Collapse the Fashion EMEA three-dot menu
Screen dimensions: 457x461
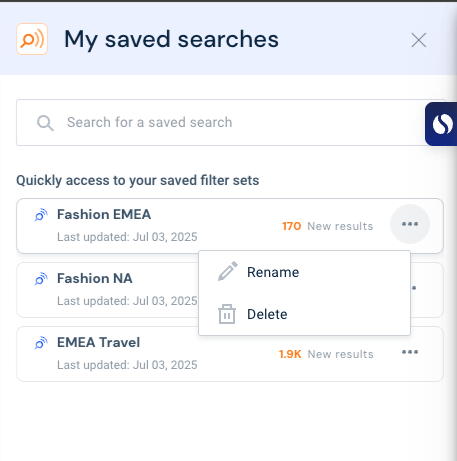click(x=410, y=224)
